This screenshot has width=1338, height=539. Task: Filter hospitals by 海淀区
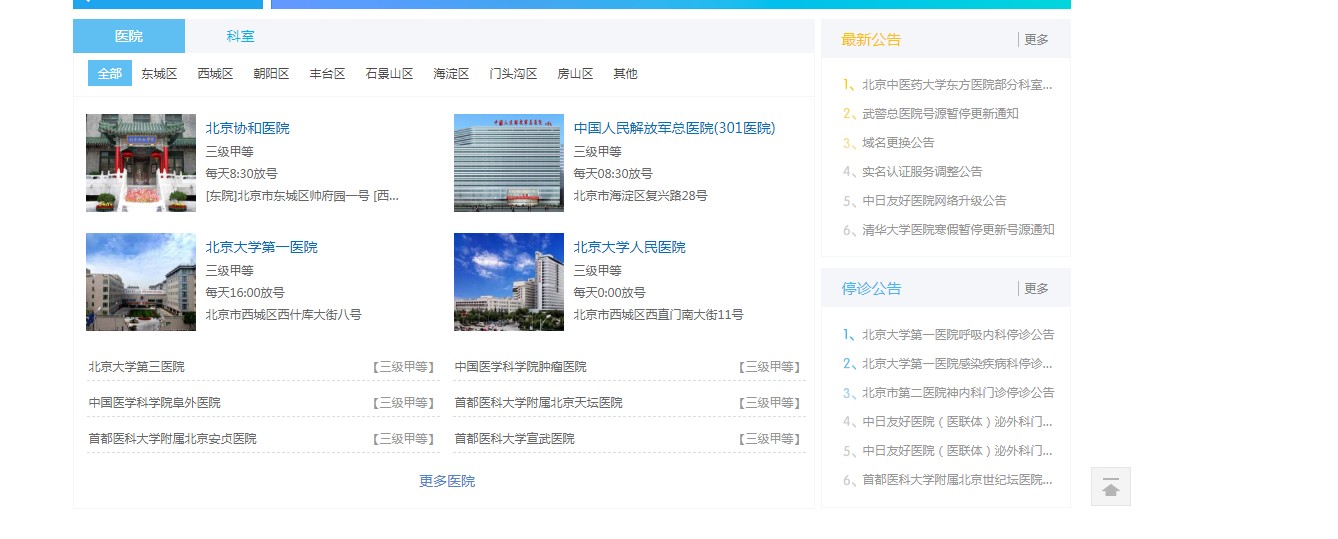(451, 73)
